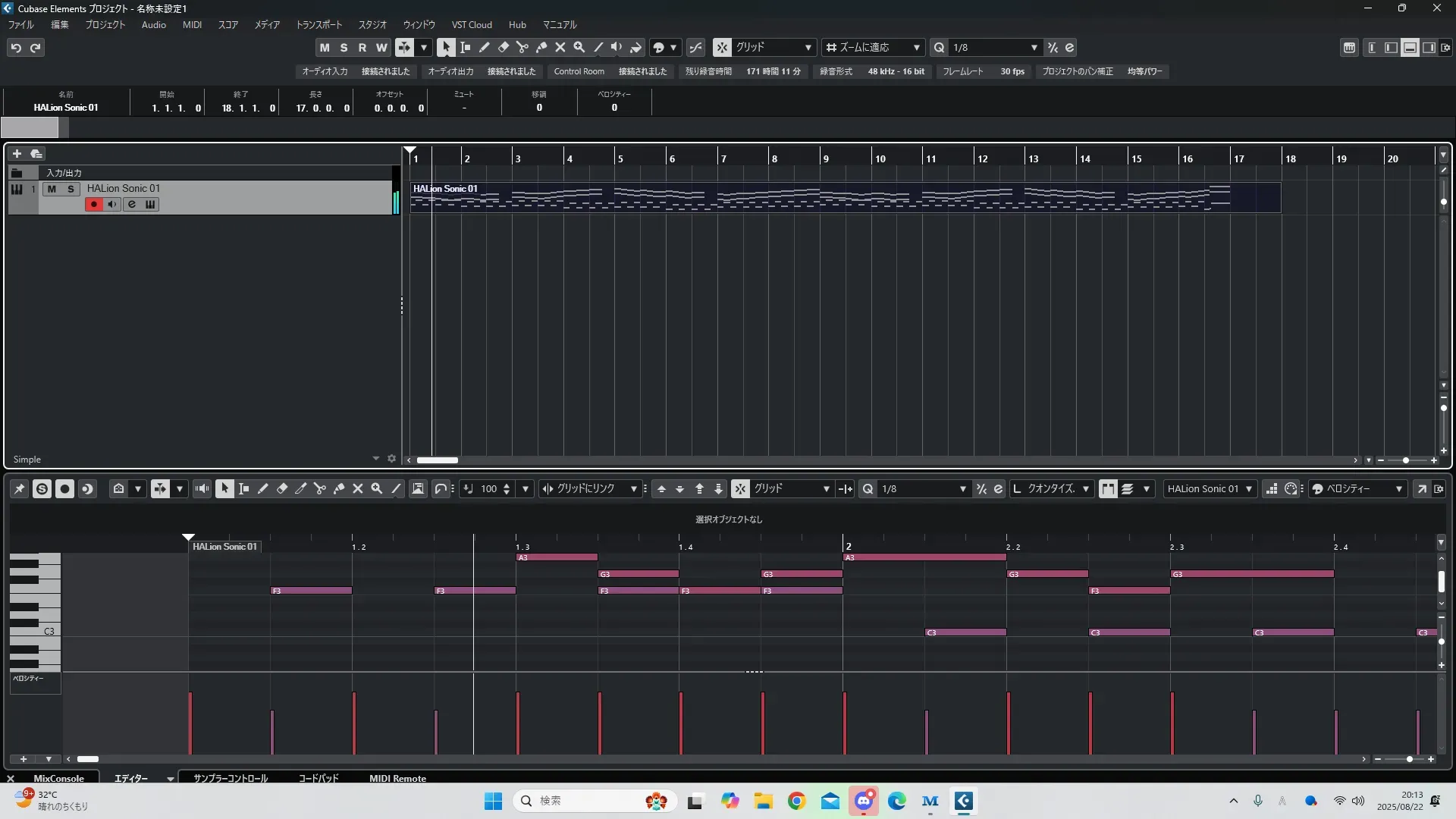Viewport: 1456px width, 819px height.
Task: Click the Undo arrow icon
Action: pos(16,48)
